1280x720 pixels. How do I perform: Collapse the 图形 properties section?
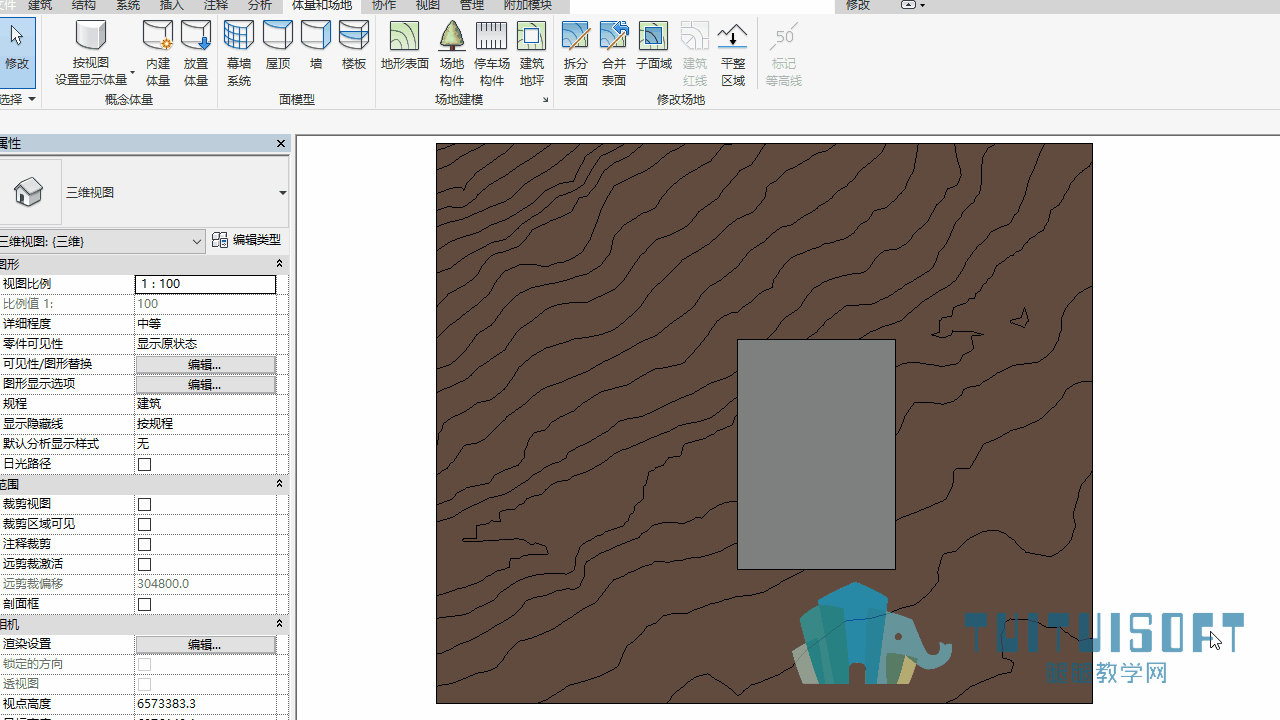click(x=280, y=264)
